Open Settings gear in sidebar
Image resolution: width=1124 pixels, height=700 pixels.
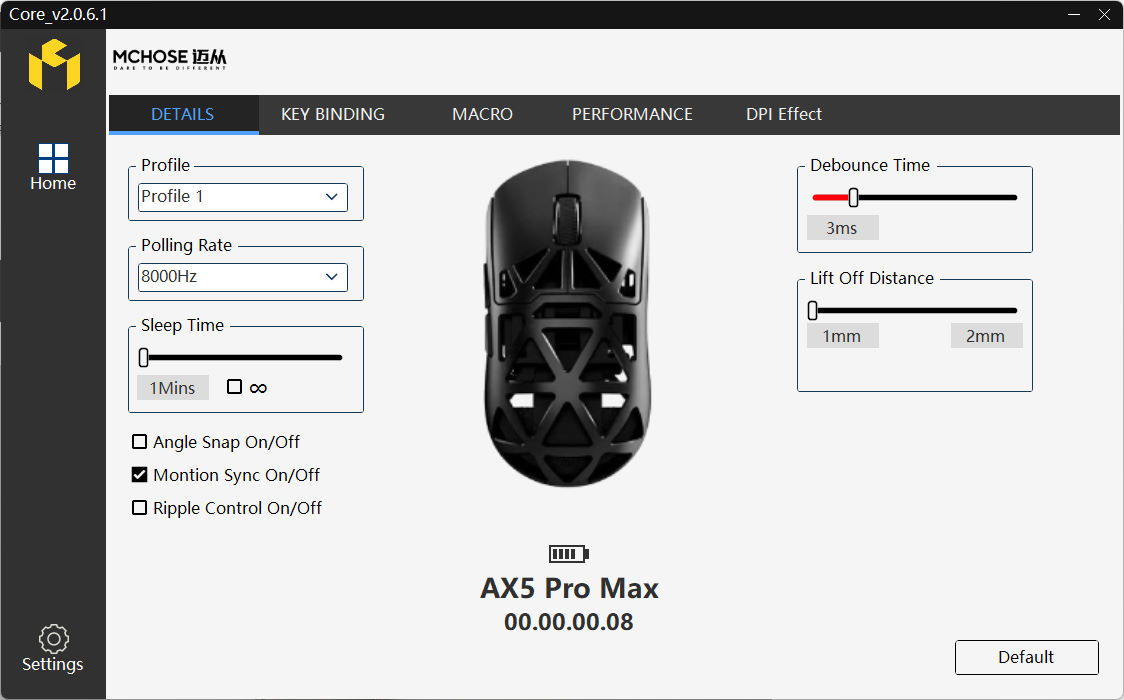53,648
